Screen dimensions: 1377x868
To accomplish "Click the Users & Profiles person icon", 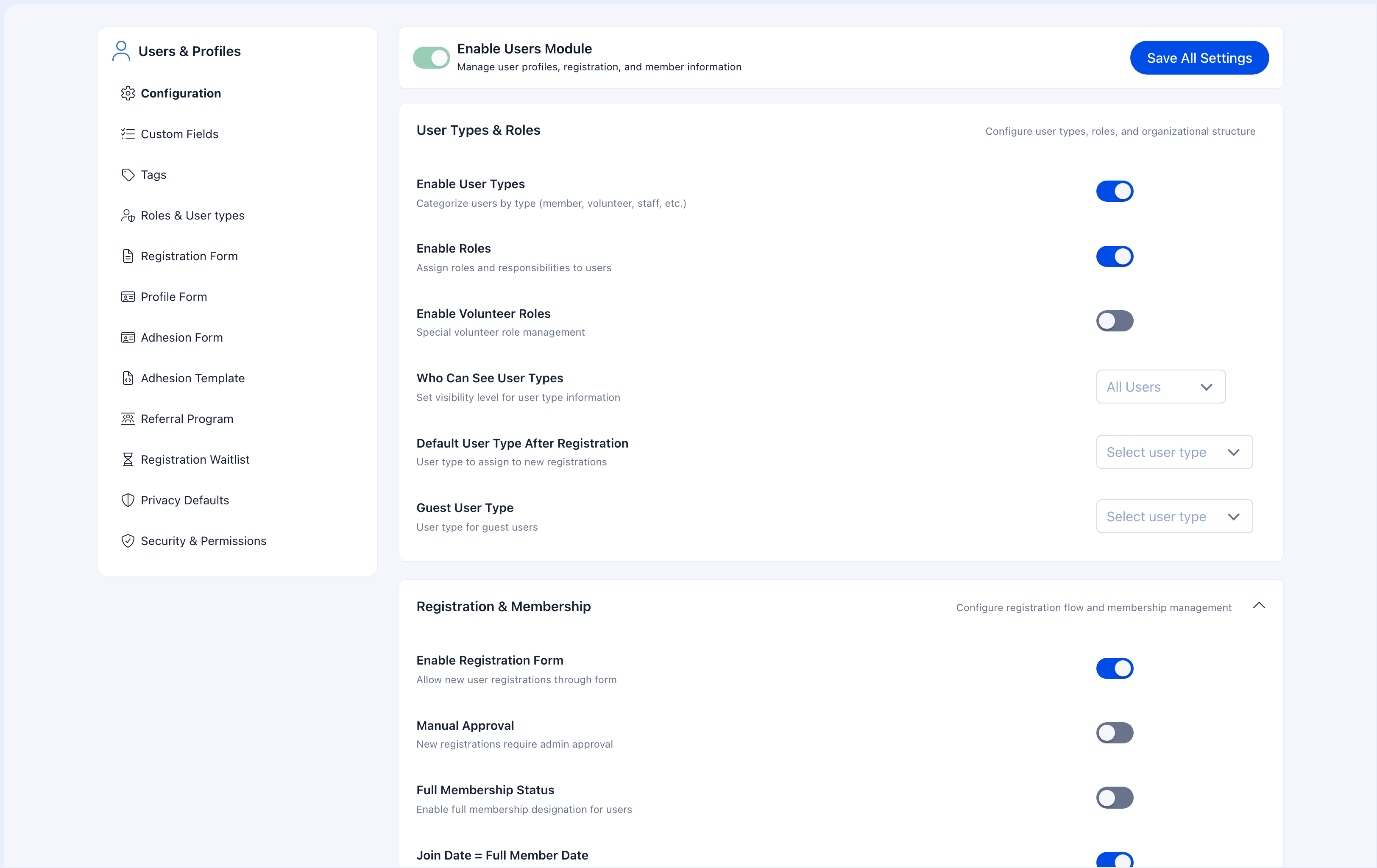I will point(121,50).
